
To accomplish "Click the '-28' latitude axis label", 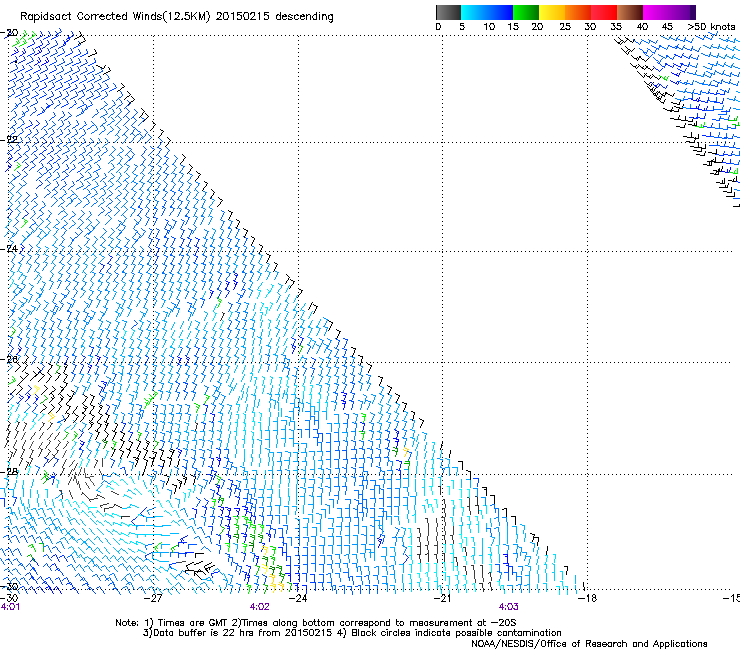I will (9, 472).
